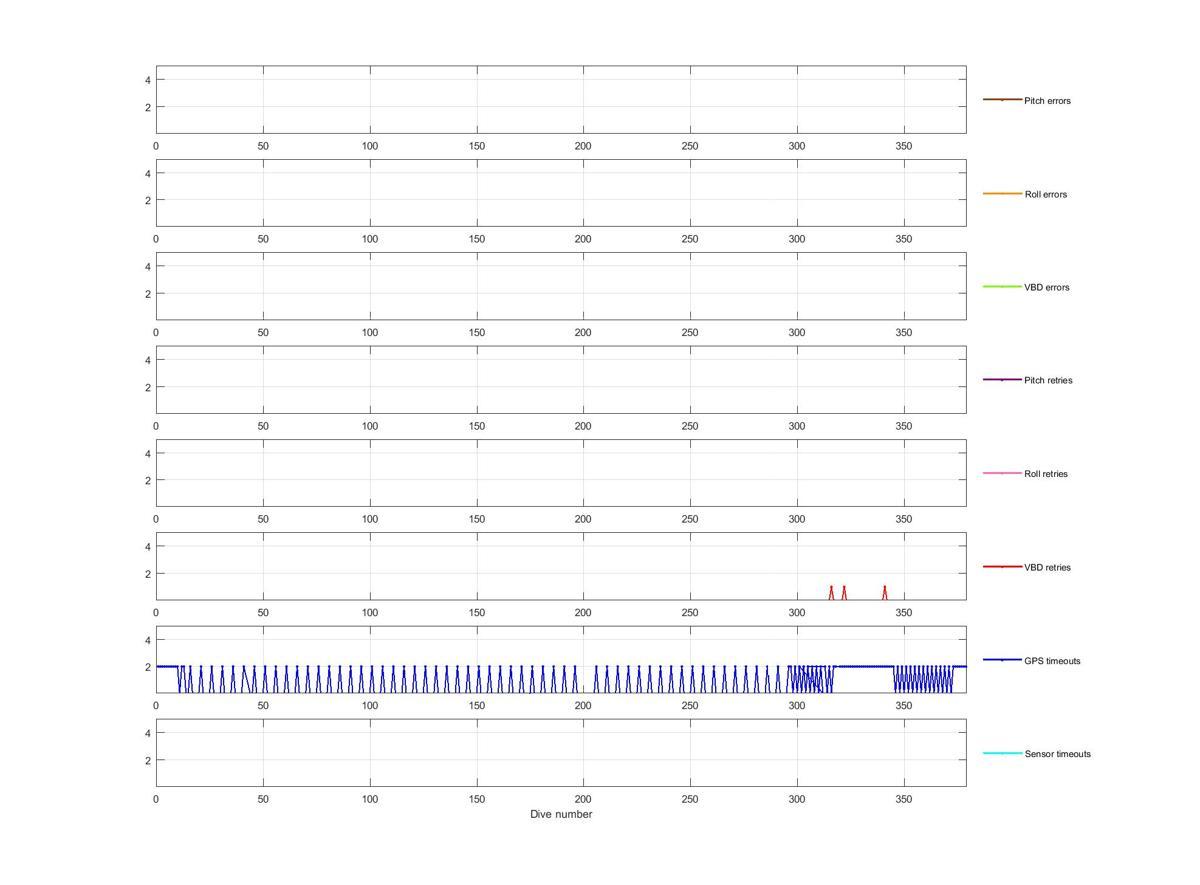Viewport: 1200px width, 885px height.
Task: Click the GPS timeouts legend label
Action: pyautogui.click(x=1052, y=661)
